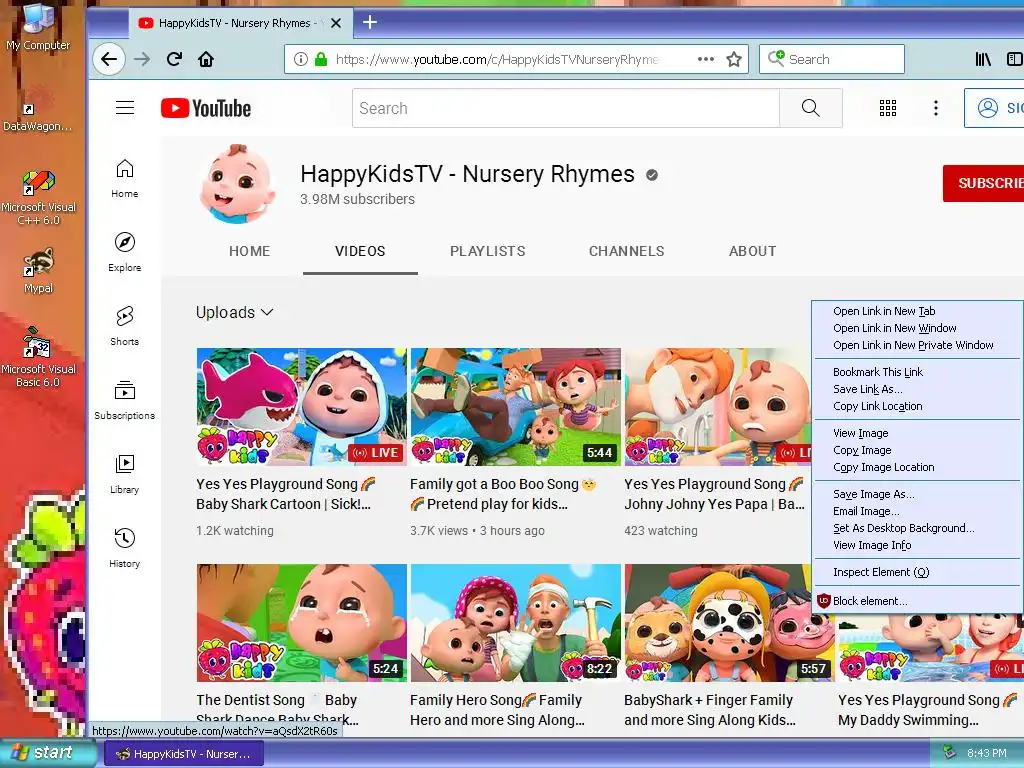Open Subscriptions in YouTube sidebar

pyautogui.click(x=125, y=400)
